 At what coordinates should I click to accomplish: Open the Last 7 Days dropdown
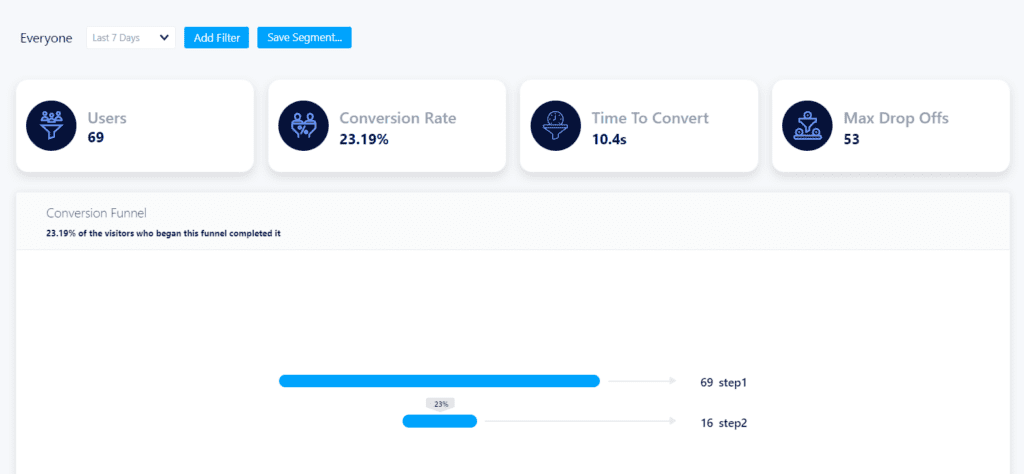pyautogui.click(x=130, y=38)
